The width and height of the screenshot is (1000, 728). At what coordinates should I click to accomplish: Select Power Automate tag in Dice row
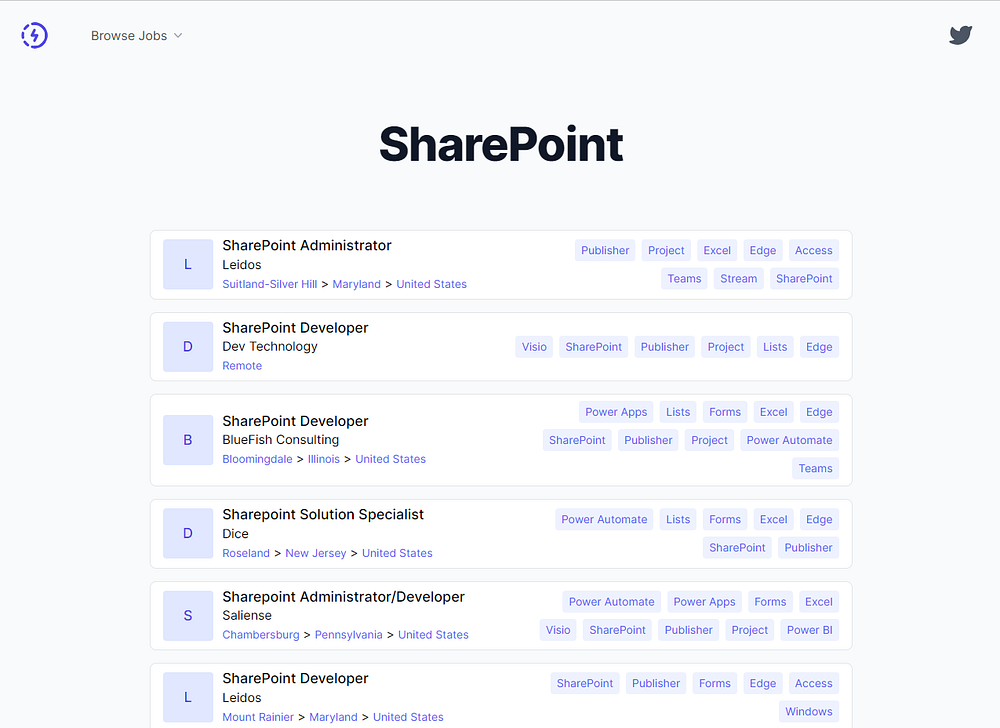(604, 520)
